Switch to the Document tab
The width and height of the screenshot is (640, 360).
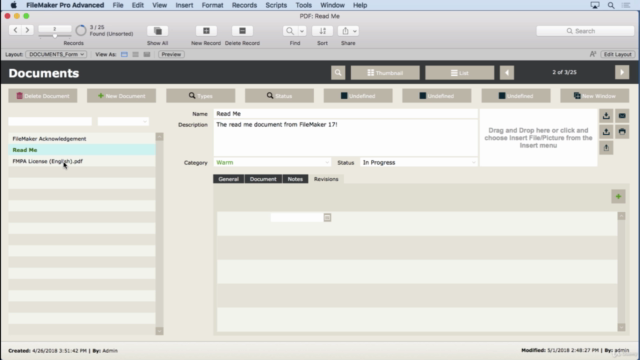tap(263, 179)
